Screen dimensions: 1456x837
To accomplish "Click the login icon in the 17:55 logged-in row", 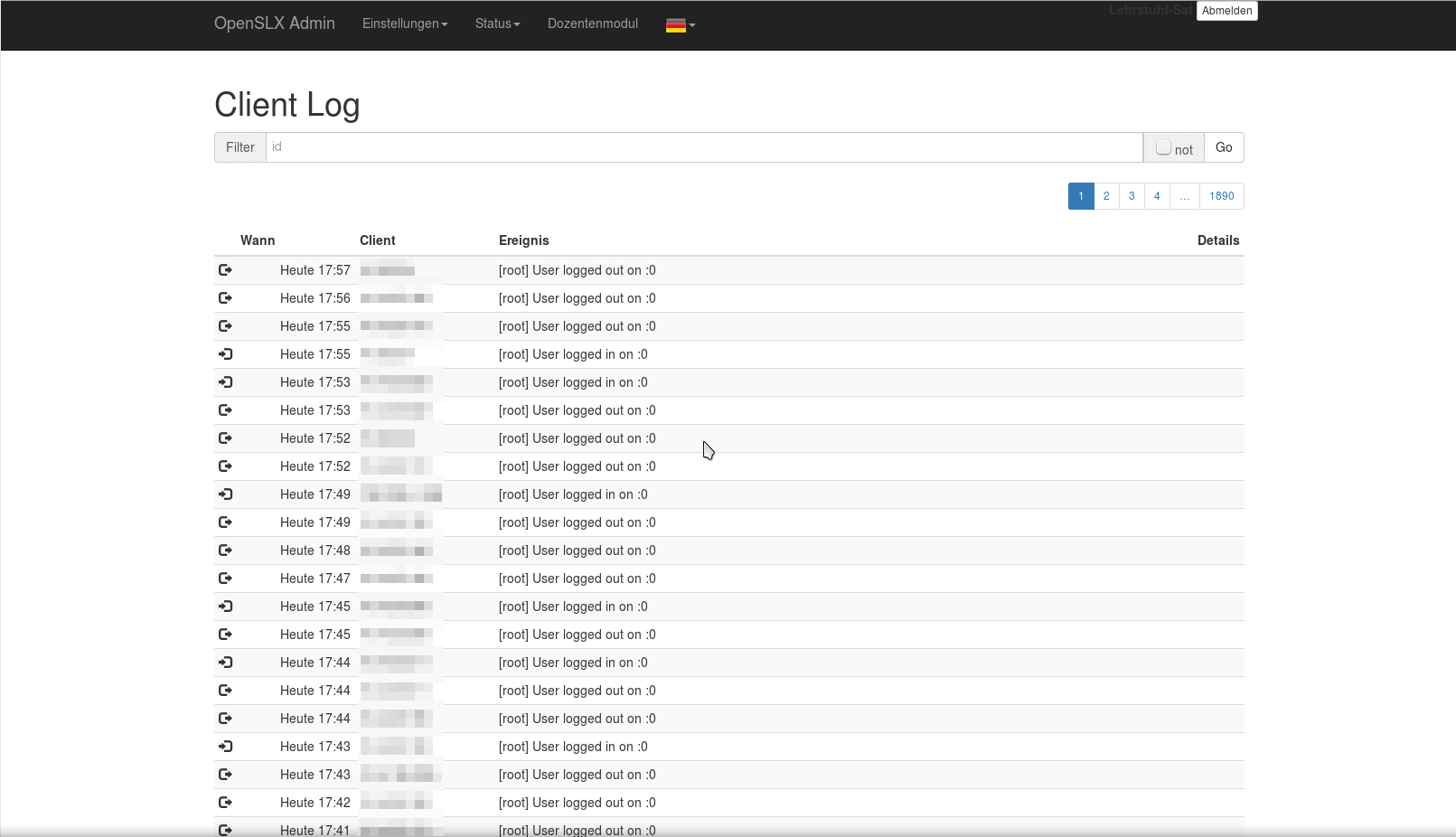I will coord(225,354).
